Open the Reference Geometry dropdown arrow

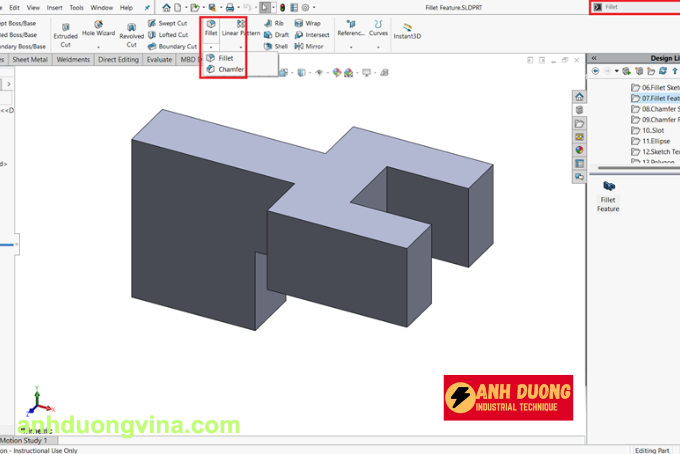tap(350, 46)
